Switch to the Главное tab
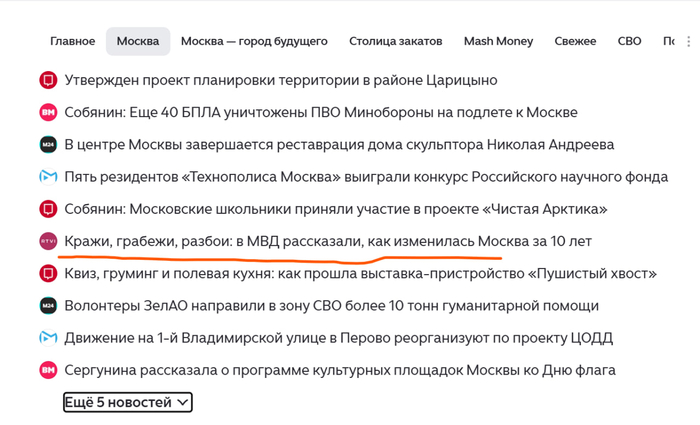Viewport: 700px width, 425px height. point(72,42)
